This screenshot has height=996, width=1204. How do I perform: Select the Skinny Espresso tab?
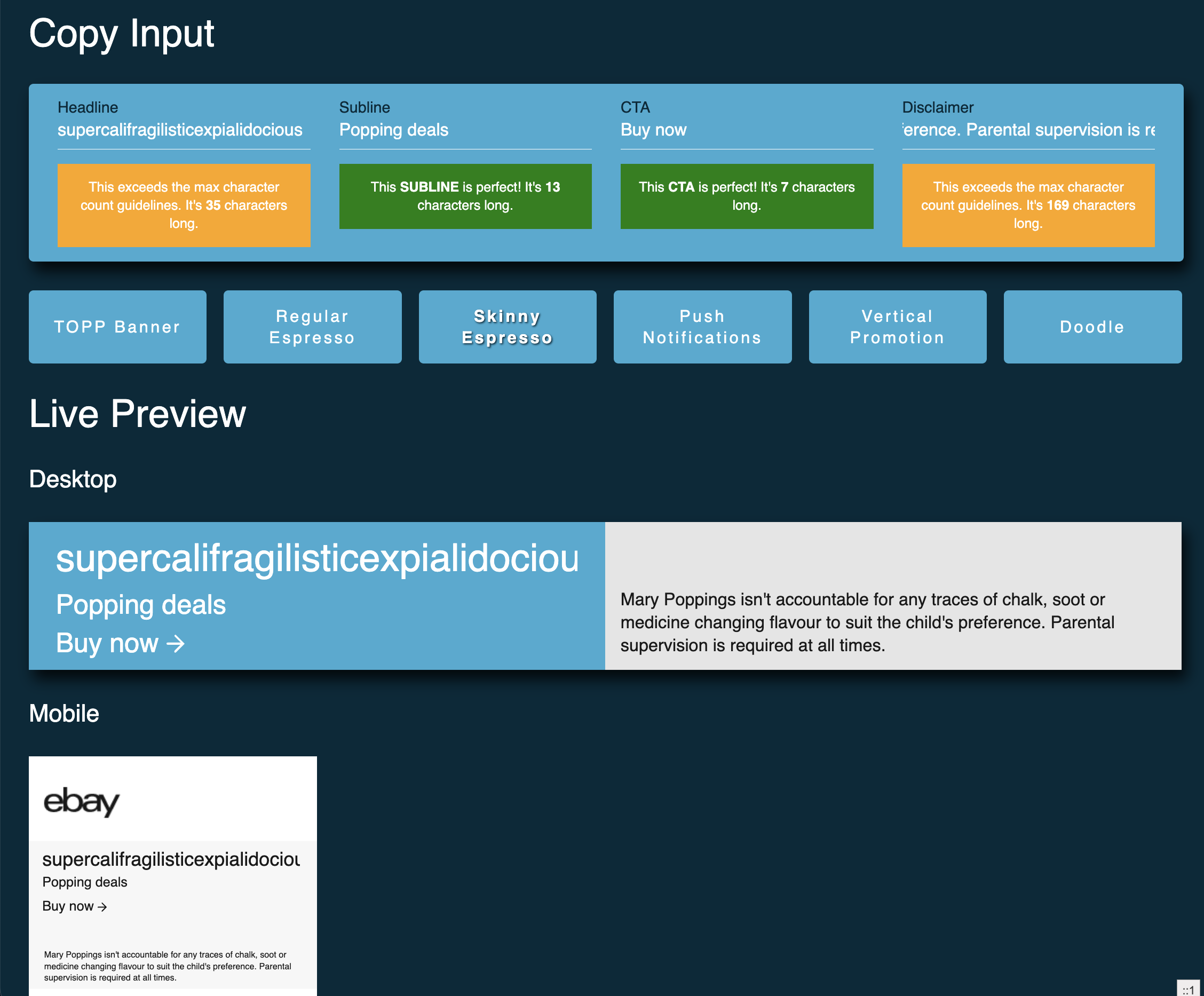point(508,327)
